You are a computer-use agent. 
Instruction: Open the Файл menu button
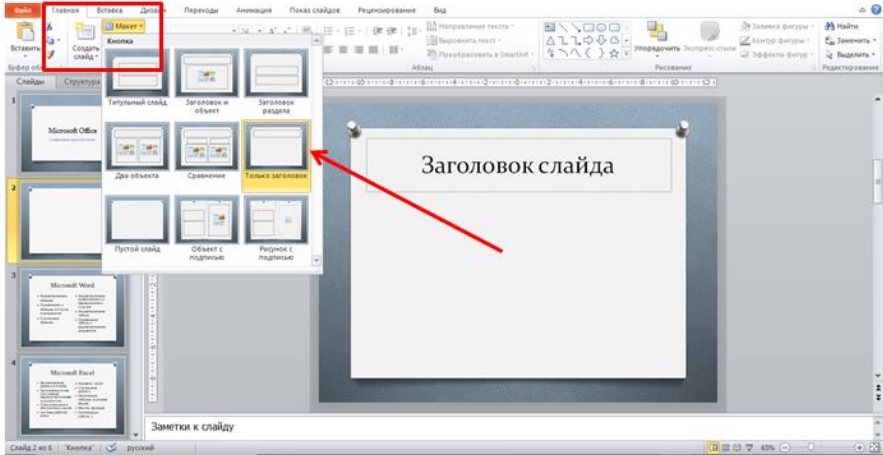tap(22, 9)
